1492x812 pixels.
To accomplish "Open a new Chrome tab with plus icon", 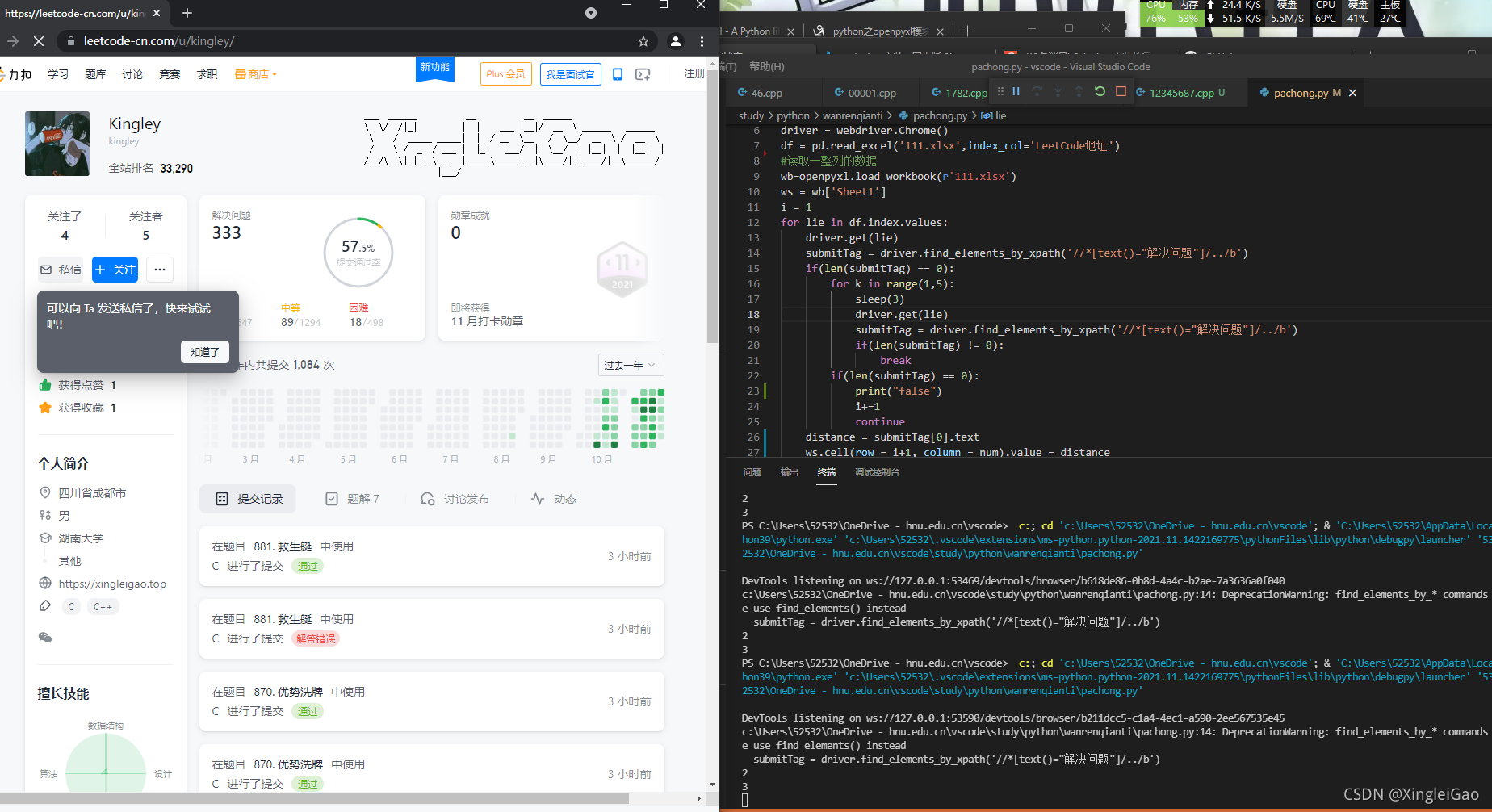I will click(x=187, y=13).
